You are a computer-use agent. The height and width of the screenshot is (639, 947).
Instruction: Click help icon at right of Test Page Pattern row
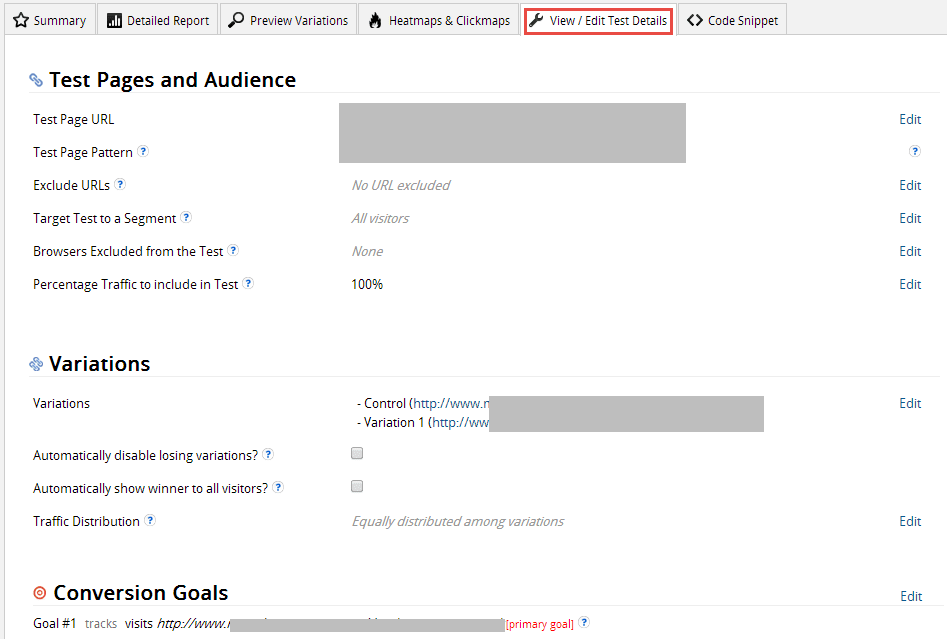[915, 151]
